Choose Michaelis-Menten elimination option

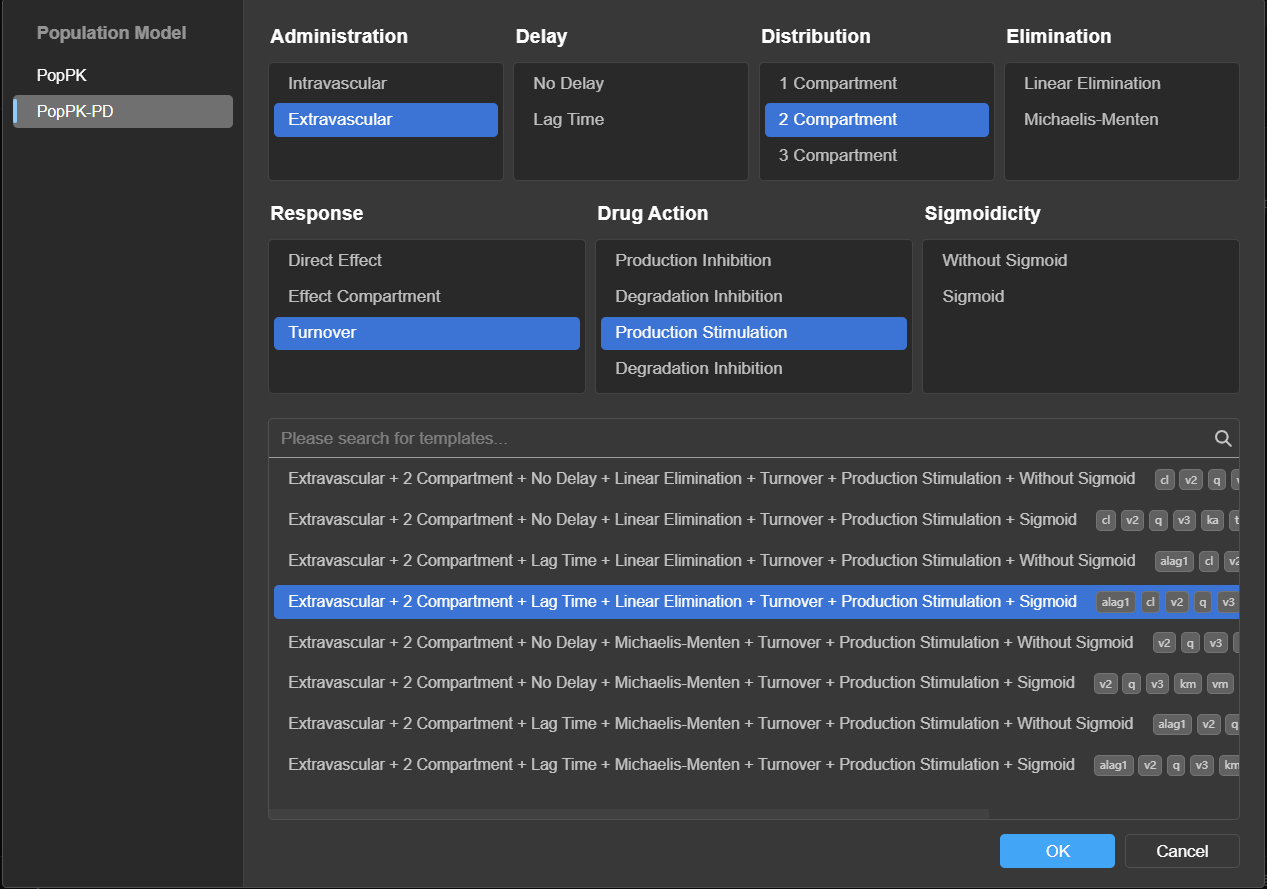(1122, 119)
